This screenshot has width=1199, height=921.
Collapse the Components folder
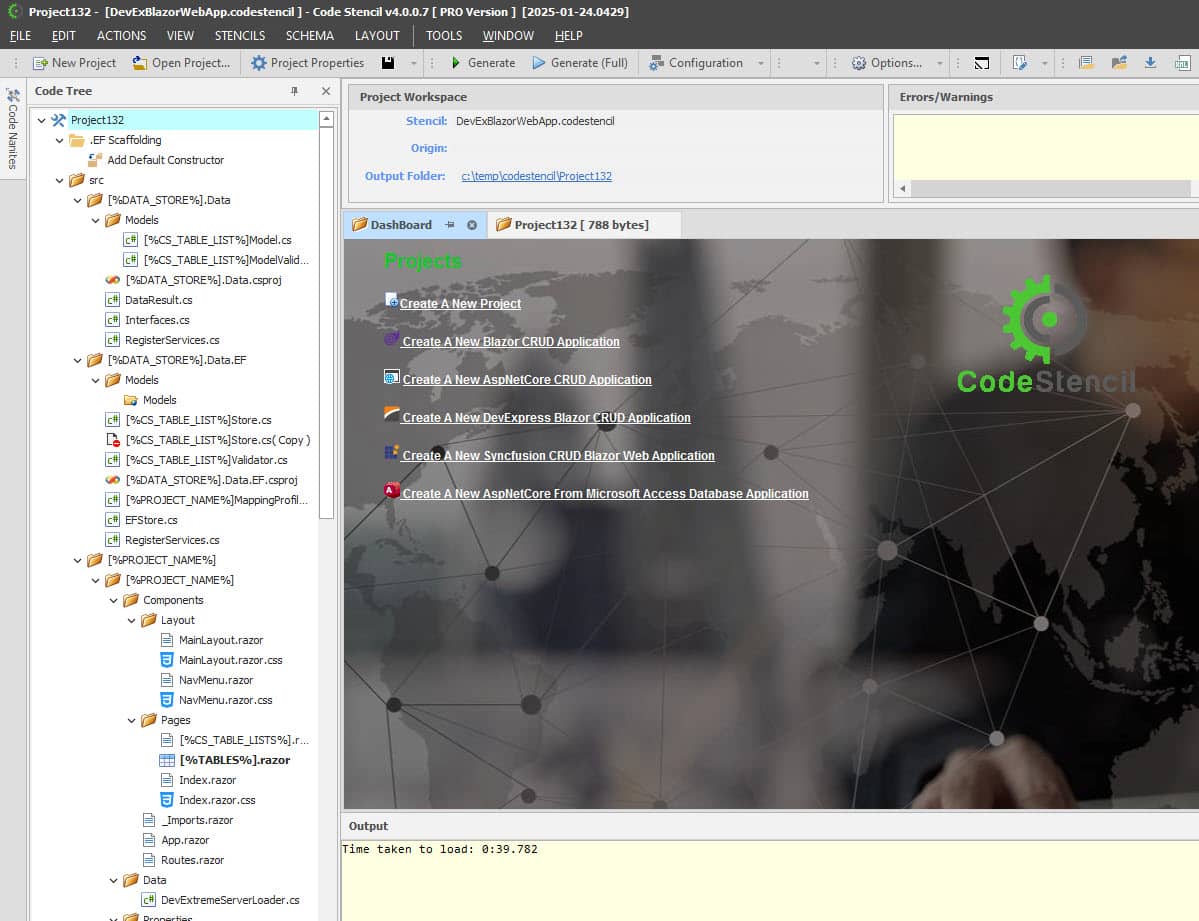(x=113, y=600)
